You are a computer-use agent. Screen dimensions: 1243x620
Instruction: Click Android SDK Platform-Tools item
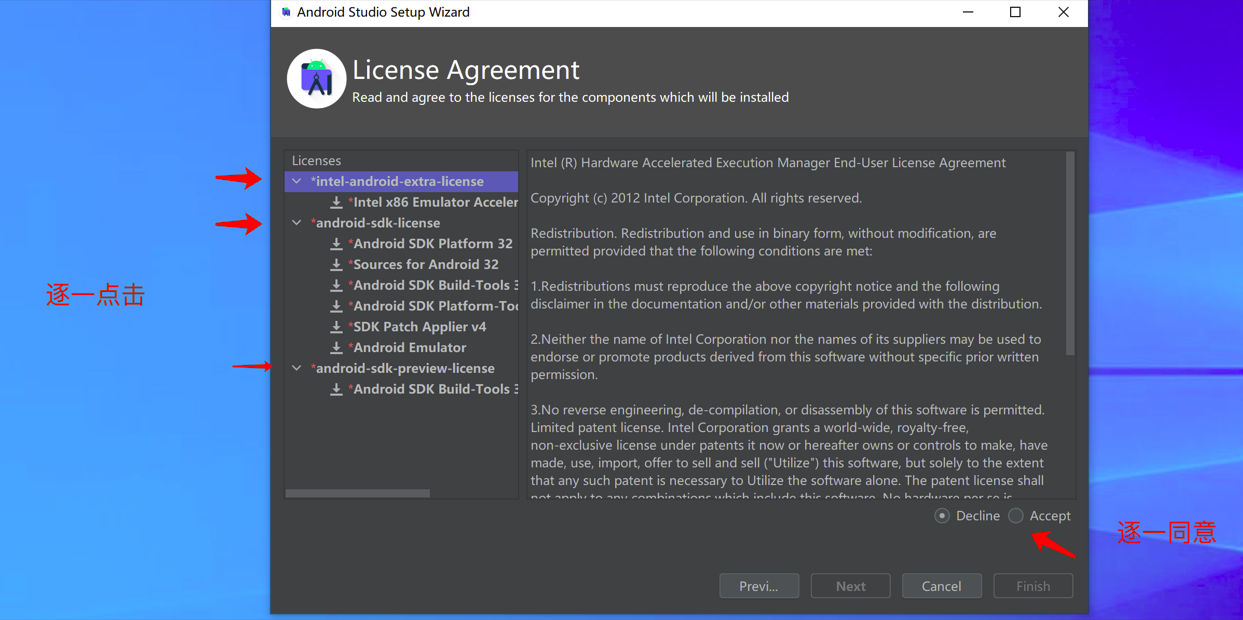point(432,306)
